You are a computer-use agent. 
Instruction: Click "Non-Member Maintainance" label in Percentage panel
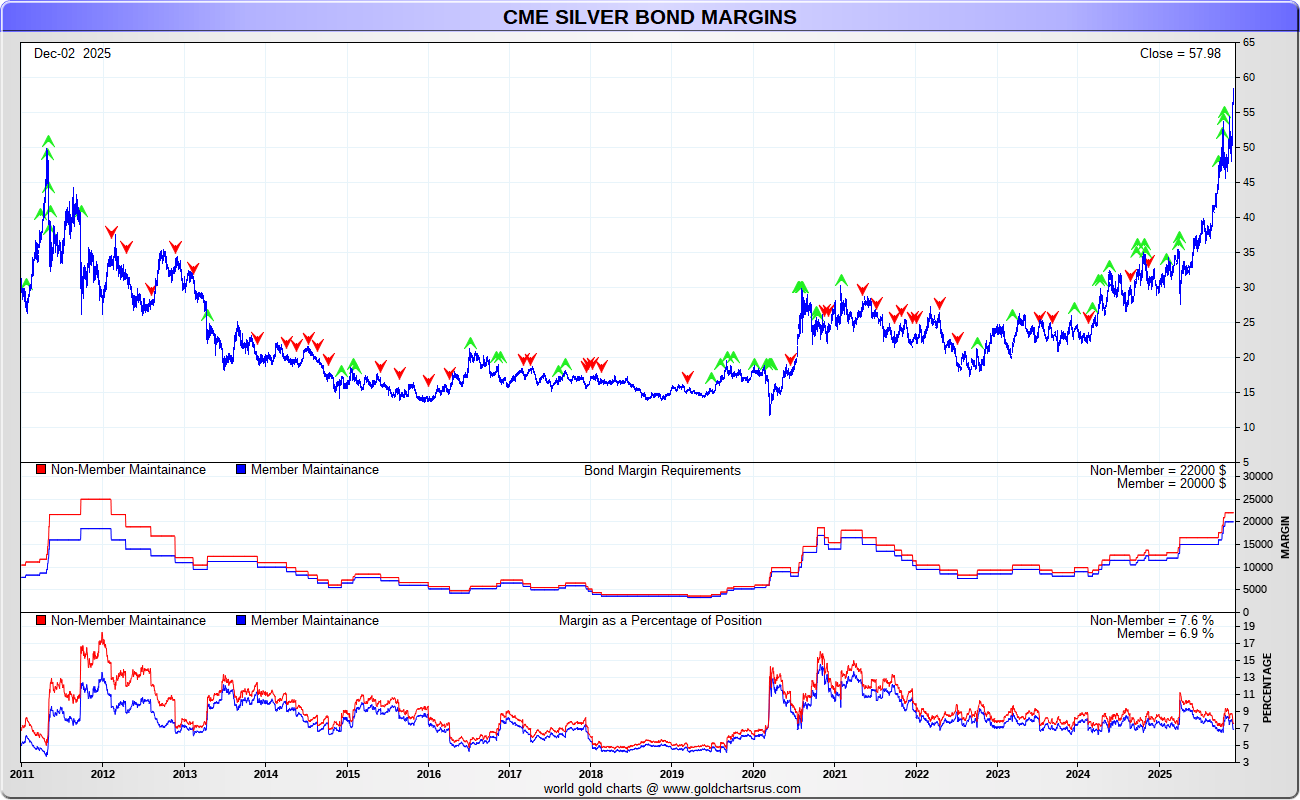pos(128,621)
